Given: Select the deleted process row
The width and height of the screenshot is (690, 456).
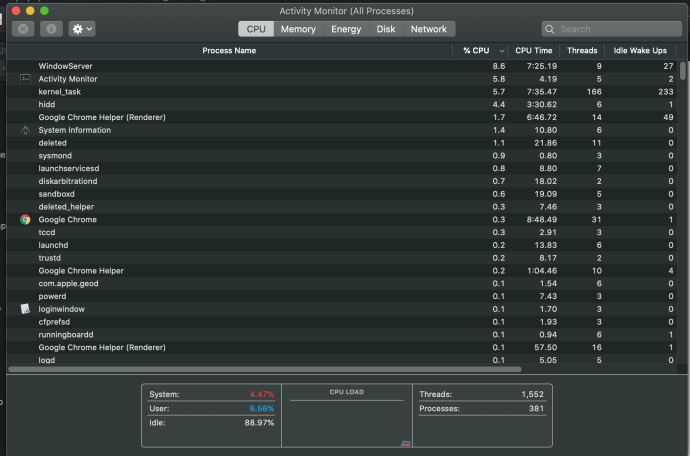Looking at the screenshot, I should coord(342,143).
